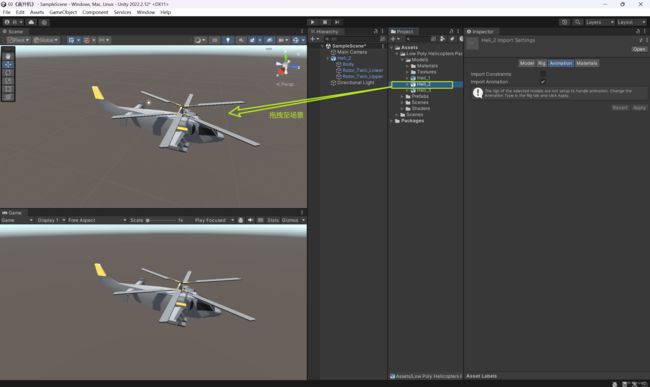Switch to the Materials tab in Inspector

pos(587,63)
